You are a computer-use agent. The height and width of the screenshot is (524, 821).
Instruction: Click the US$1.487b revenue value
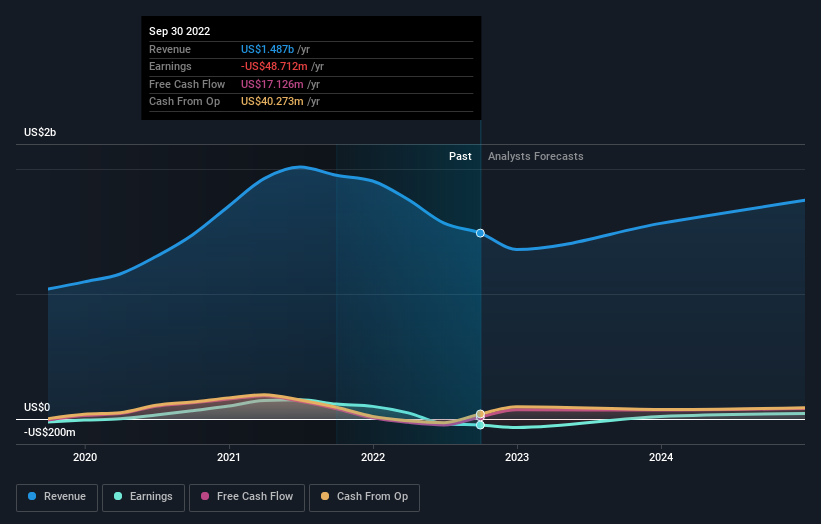point(267,49)
